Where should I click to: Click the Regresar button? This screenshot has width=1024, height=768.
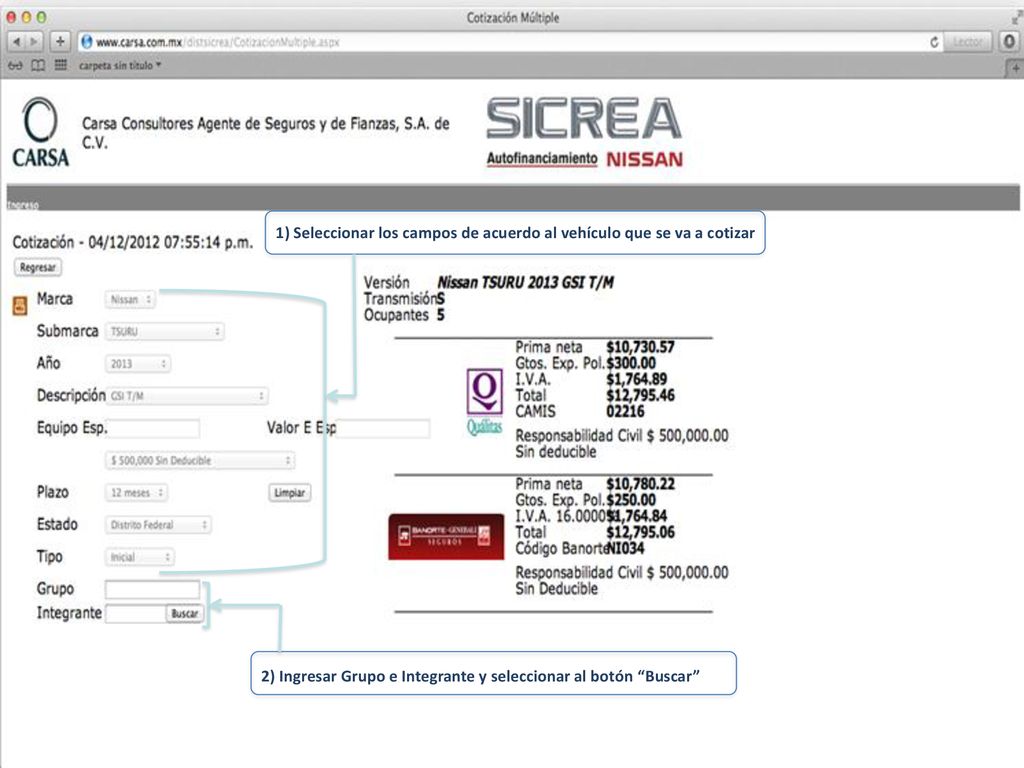(x=37, y=267)
